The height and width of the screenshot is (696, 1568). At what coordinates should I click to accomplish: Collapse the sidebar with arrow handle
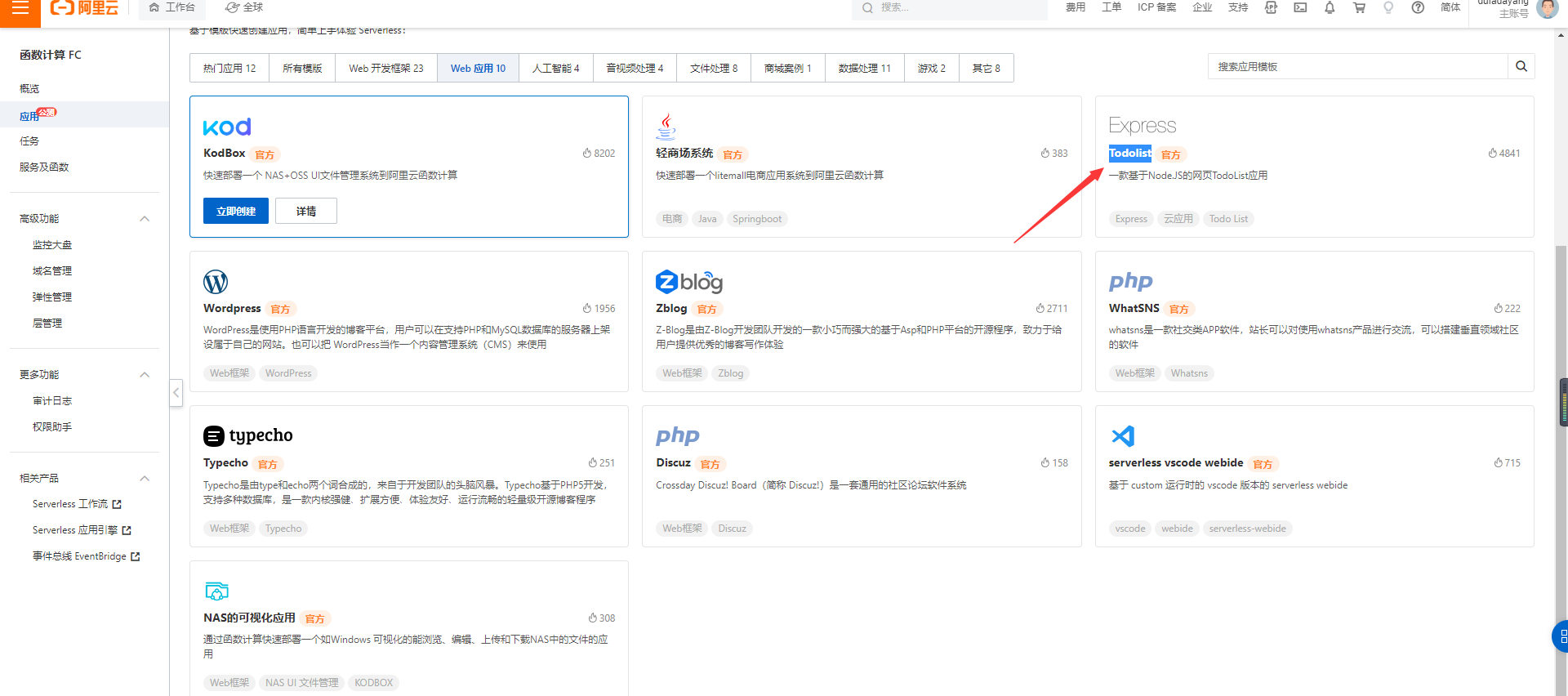click(176, 393)
